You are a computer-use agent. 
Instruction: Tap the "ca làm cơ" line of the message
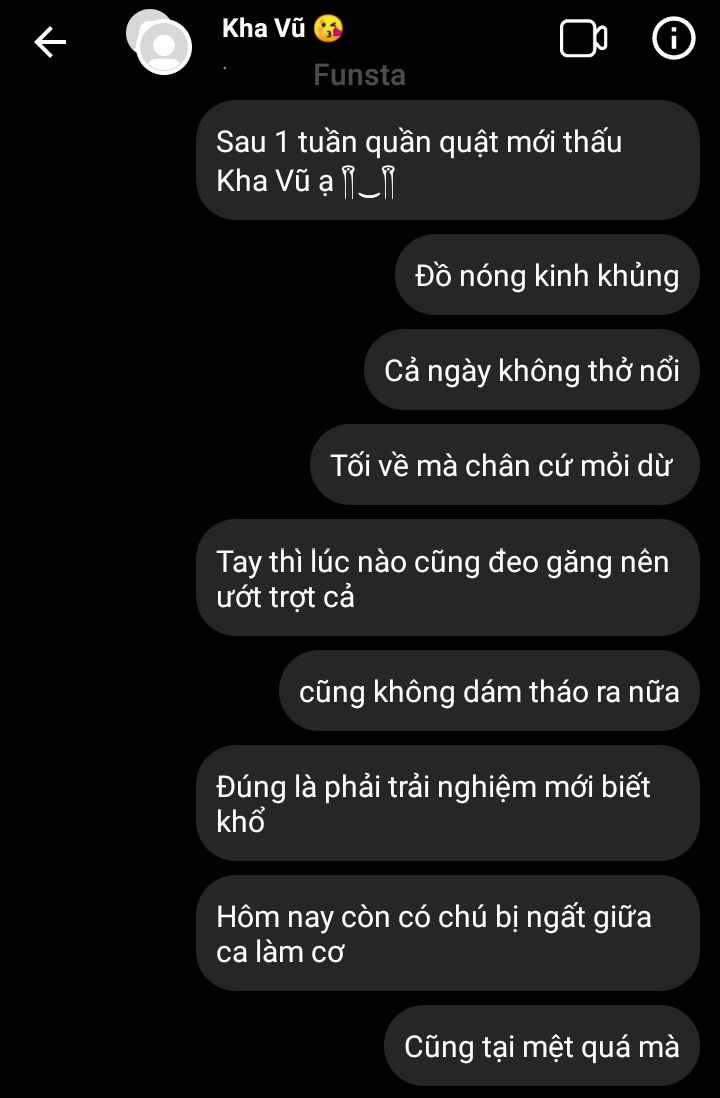coord(280,952)
